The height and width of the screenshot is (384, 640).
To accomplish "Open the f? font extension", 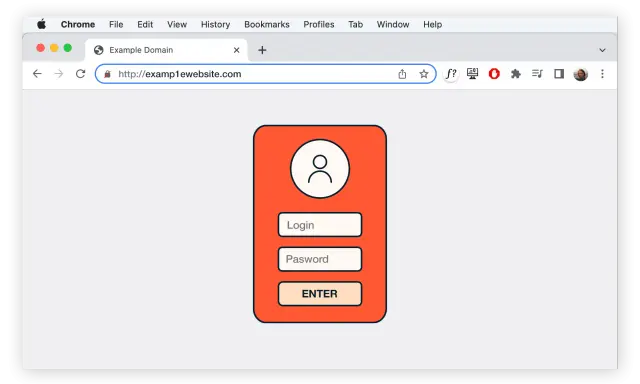I will [x=451, y=74].
